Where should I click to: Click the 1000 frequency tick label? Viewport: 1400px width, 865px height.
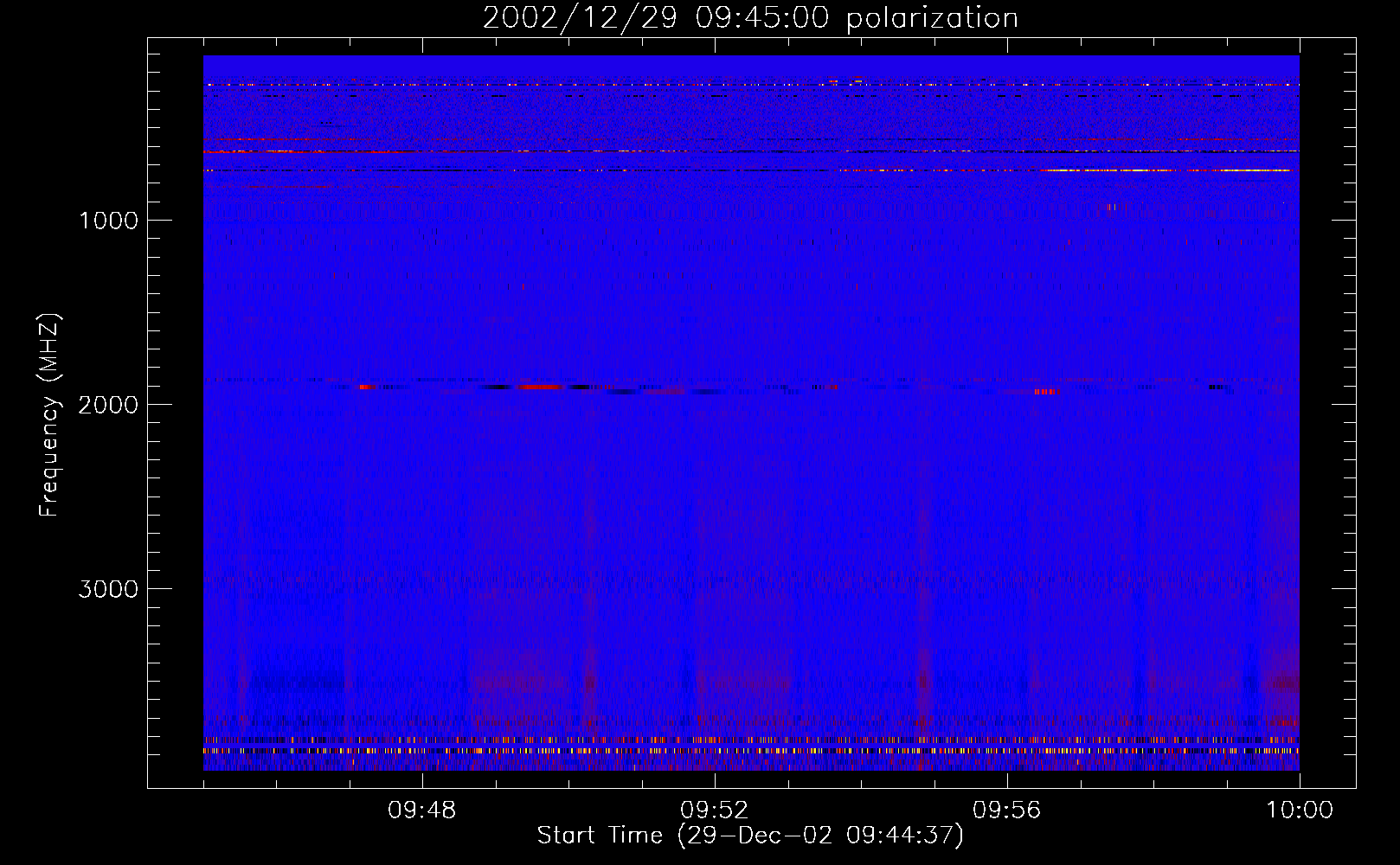pyautogui.click(x=108, y=221)
